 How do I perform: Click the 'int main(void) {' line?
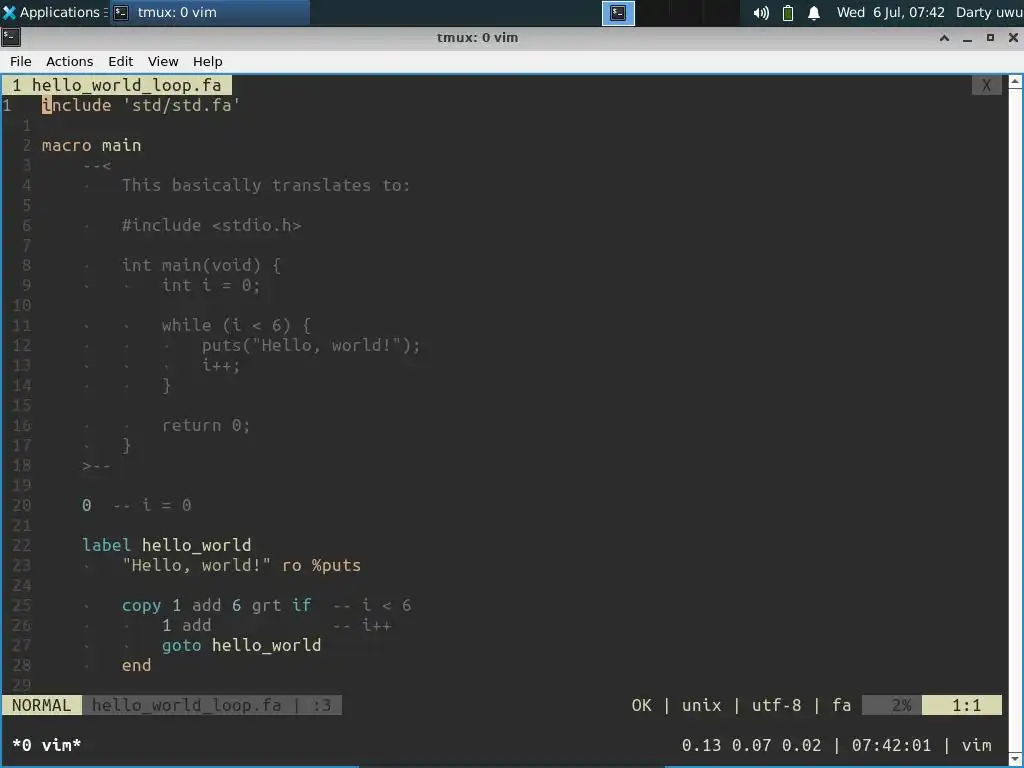(x=201, y=265)
